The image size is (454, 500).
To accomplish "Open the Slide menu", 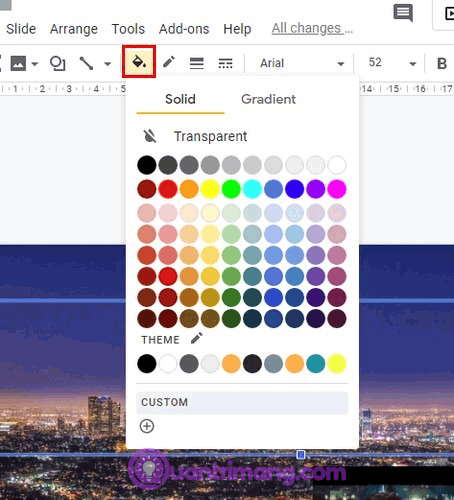I will tap(21, 29).
